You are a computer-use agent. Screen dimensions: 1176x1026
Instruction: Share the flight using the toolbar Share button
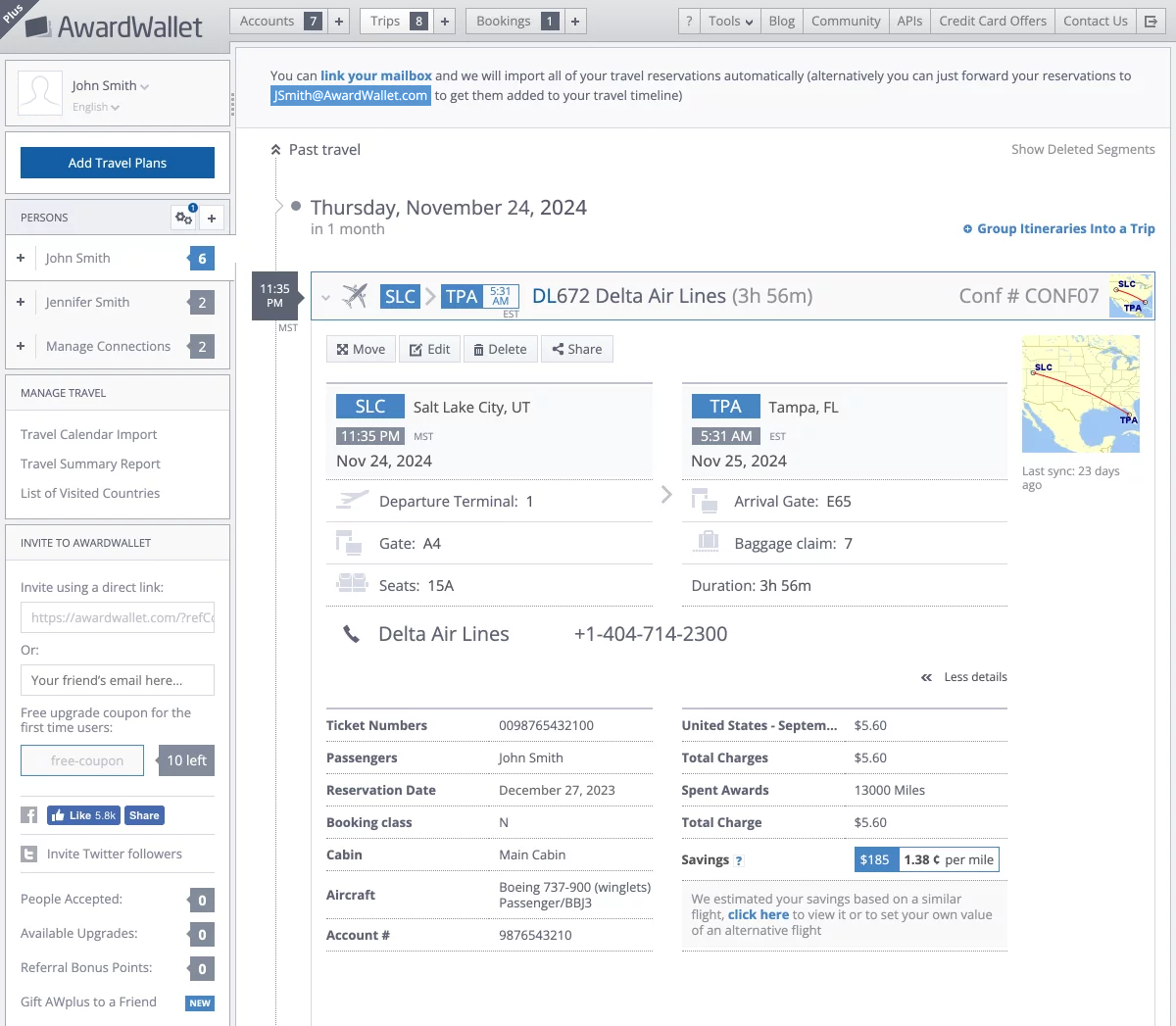(x=577, y=349)
